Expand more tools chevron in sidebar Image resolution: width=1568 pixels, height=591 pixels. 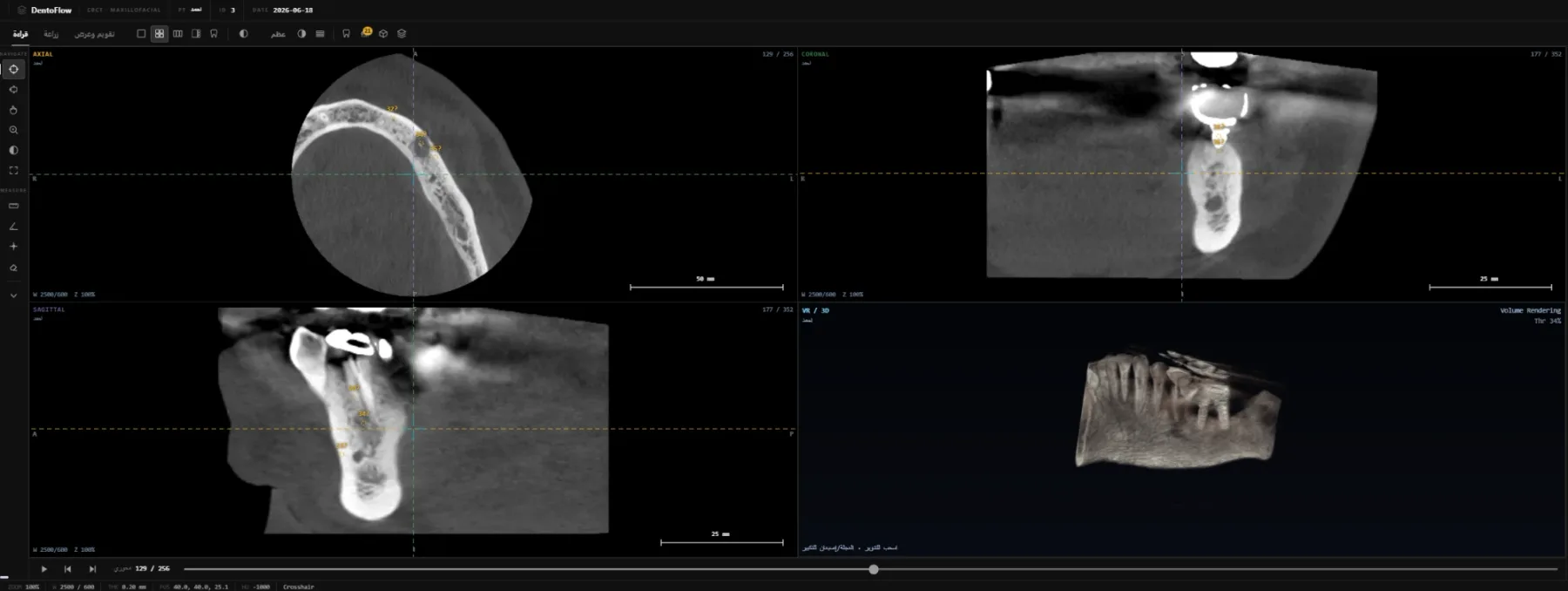tap(13, 295)
